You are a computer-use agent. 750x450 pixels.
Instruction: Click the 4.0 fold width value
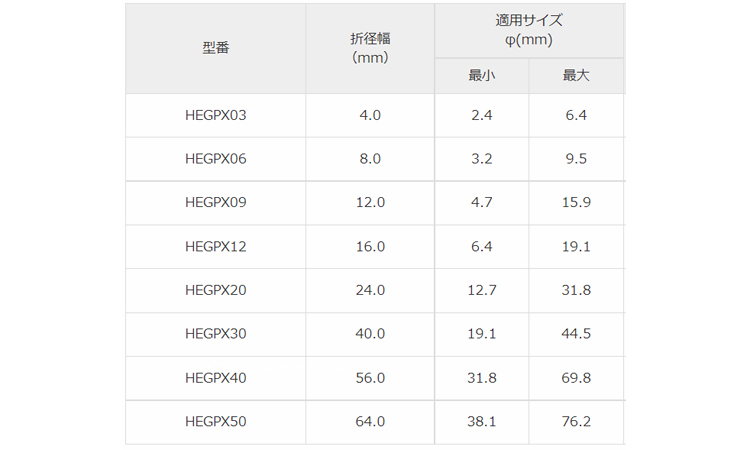370,115
